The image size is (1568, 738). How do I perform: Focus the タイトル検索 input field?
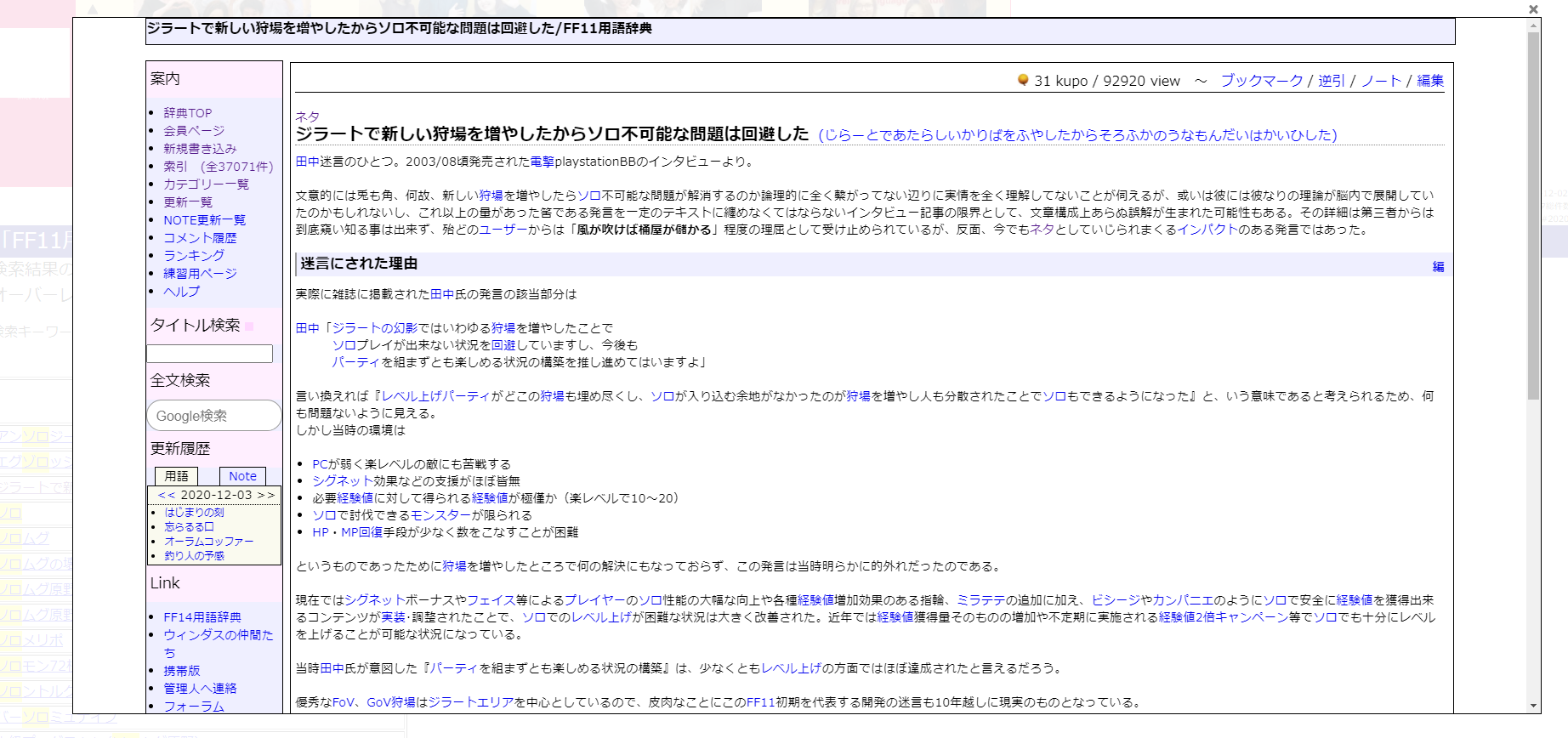pyautogui.click(x=209, y=354)
